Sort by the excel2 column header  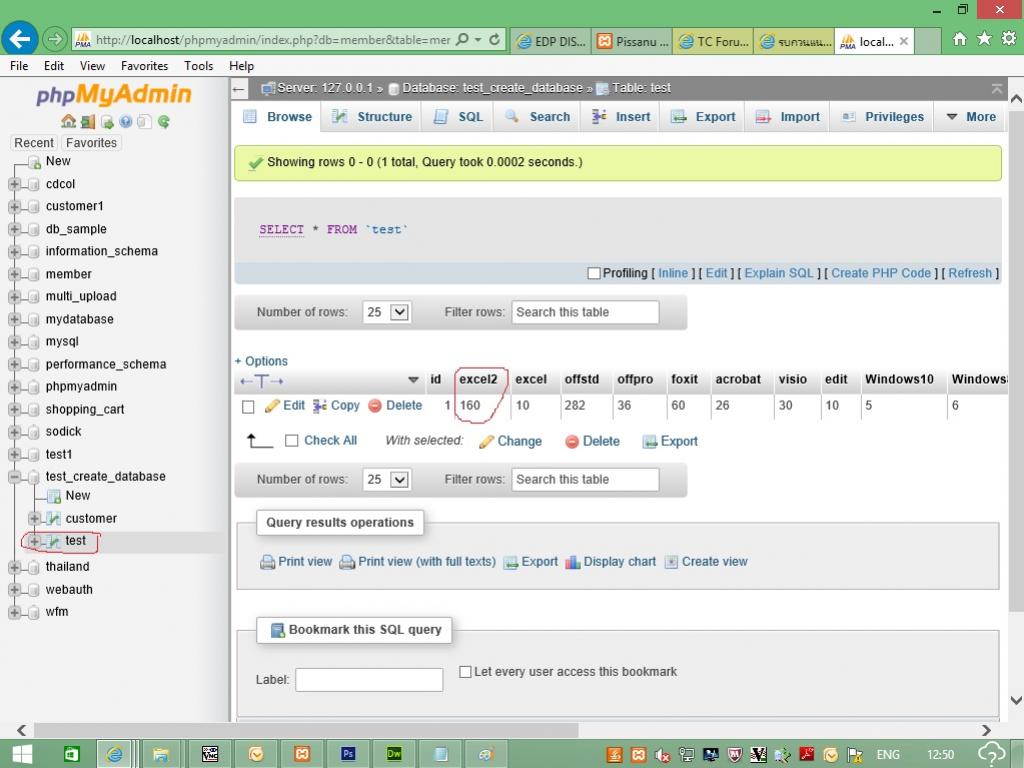click(478, 379)
